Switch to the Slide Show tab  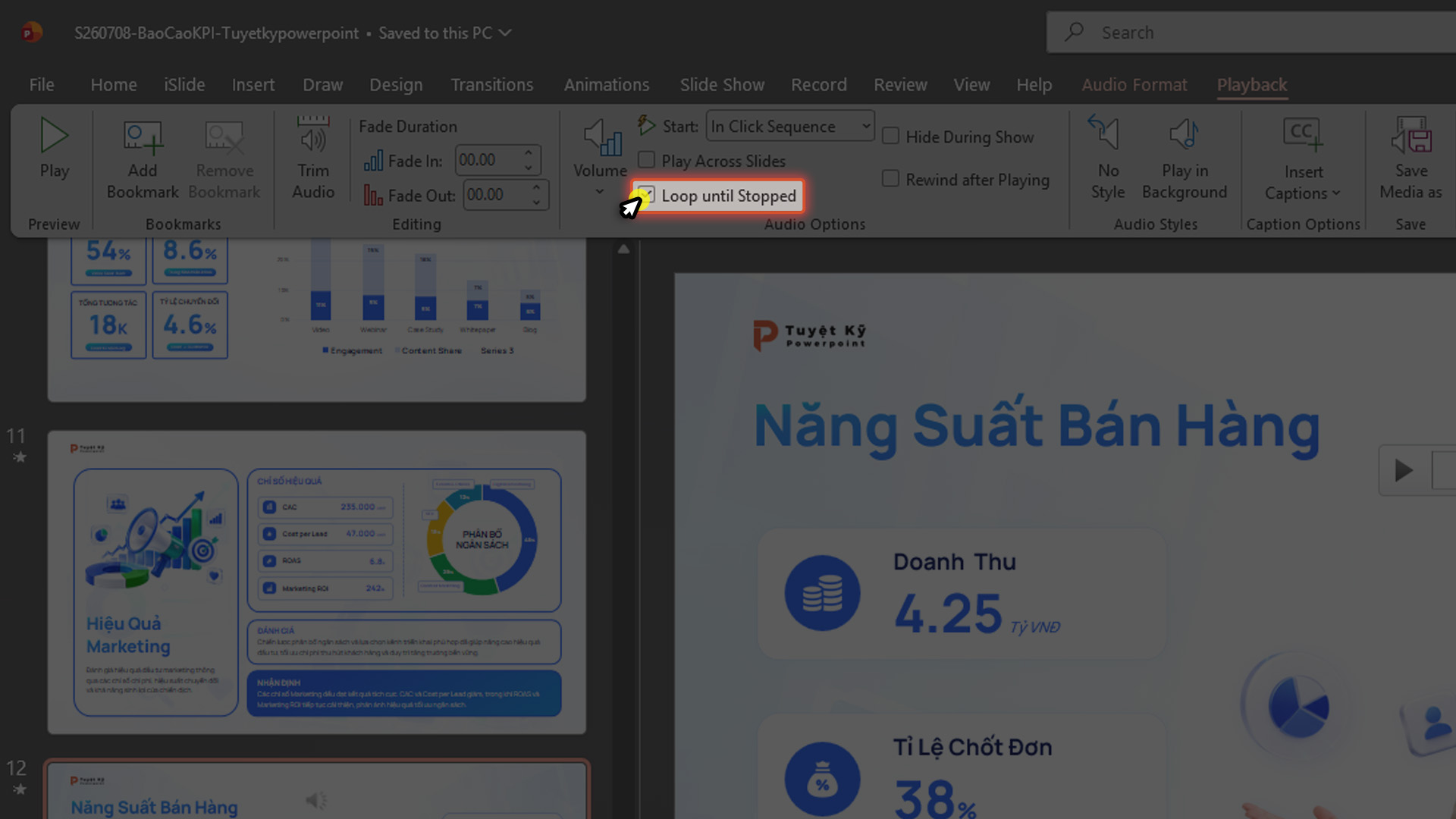722,84
